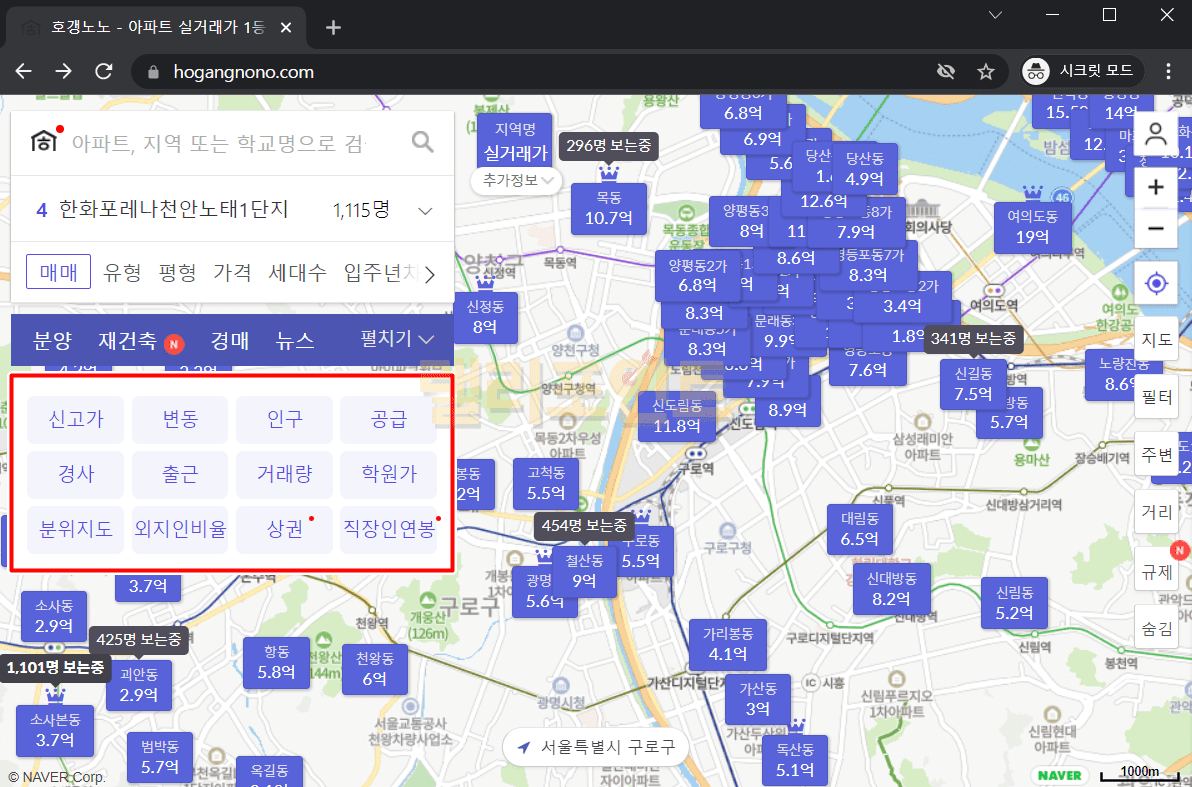Click the search magnifier icon
Viewport: 1192px width, 787px height.
click(423, 142)
